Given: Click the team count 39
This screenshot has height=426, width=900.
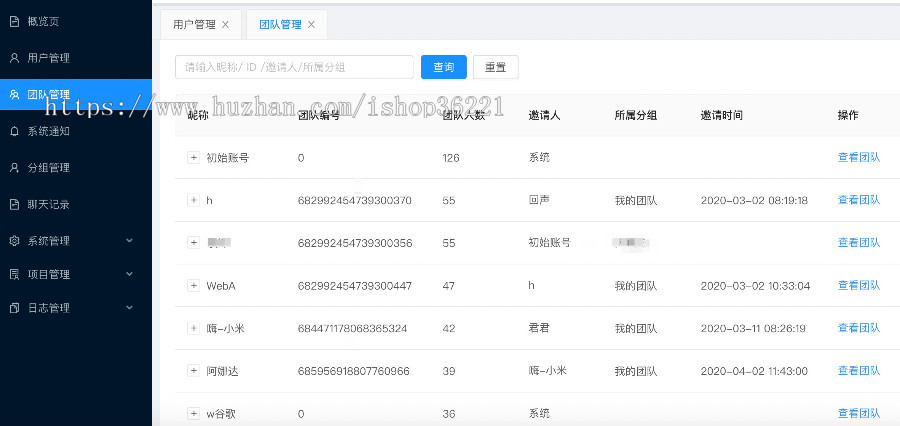Looking at the screenshot, I should pos(448,371).
